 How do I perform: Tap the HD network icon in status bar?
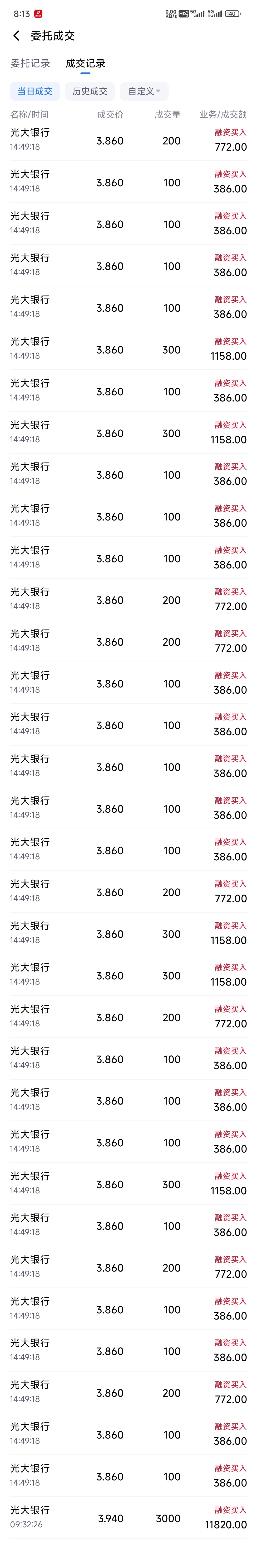click(x=183, y=13)
